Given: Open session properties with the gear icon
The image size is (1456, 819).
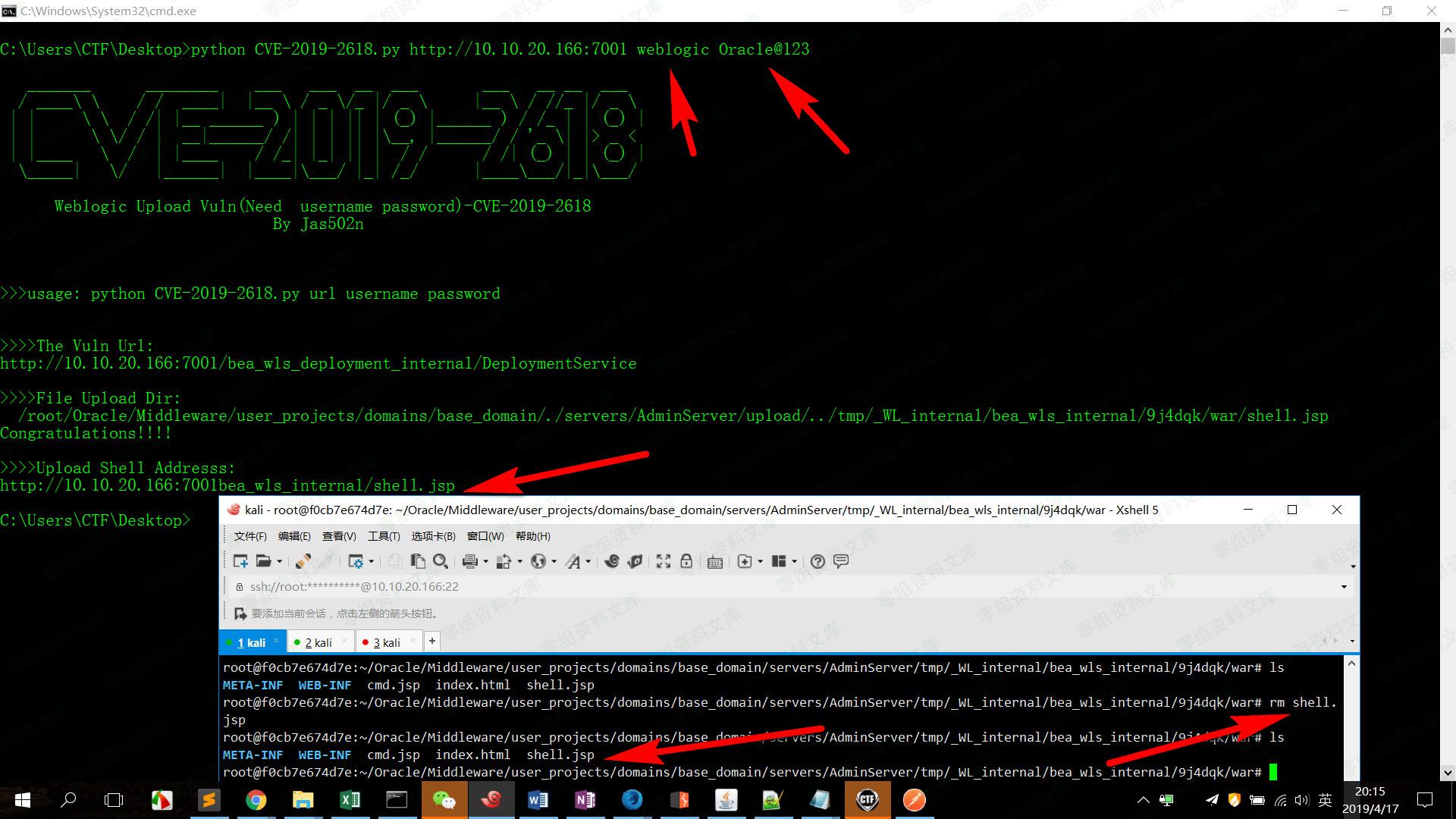Looking at the screenshot, I should point(357,561).
